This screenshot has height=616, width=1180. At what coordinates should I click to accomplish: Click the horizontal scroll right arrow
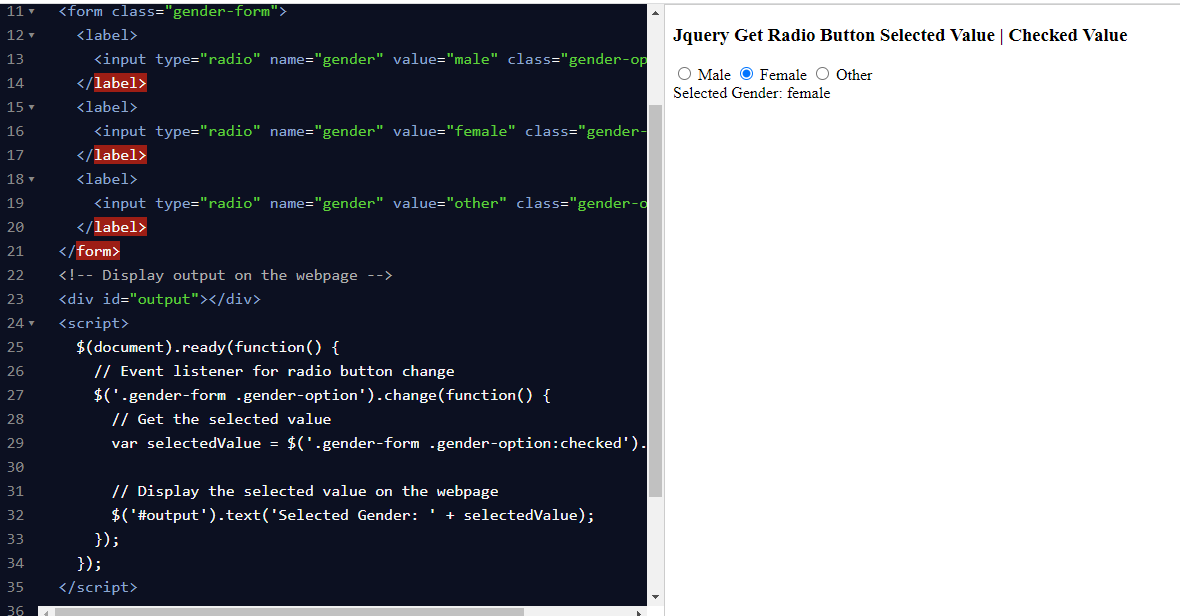(x=639, y=611)
